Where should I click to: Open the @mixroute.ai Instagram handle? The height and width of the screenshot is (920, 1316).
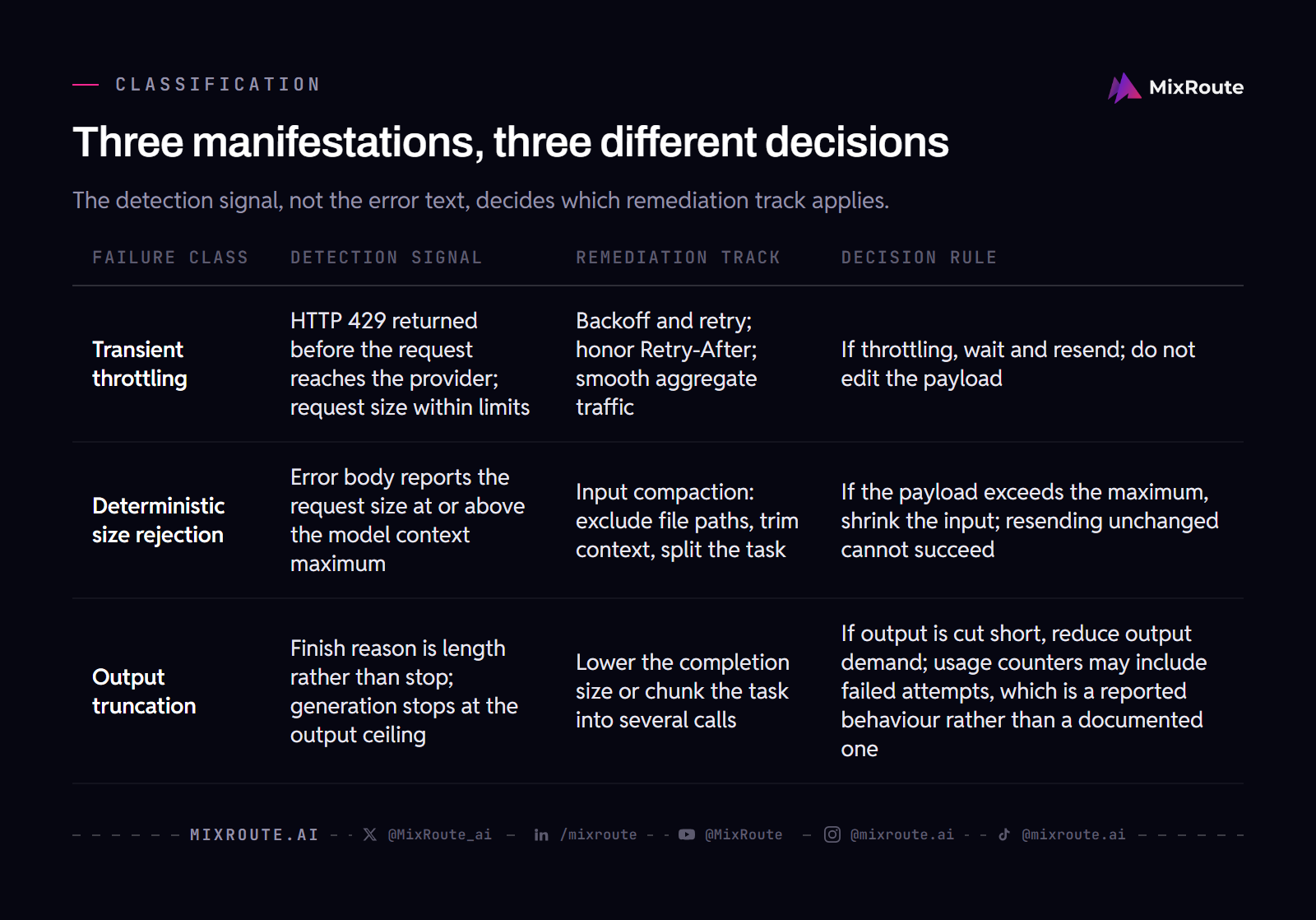coord(902,834)
